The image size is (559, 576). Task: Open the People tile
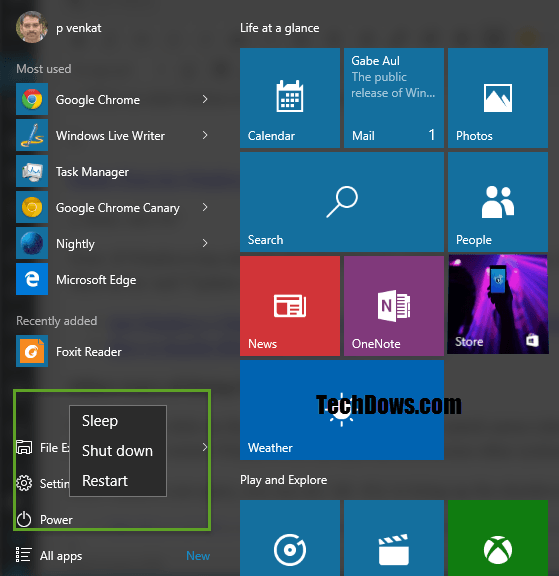(x=498, y=202)
